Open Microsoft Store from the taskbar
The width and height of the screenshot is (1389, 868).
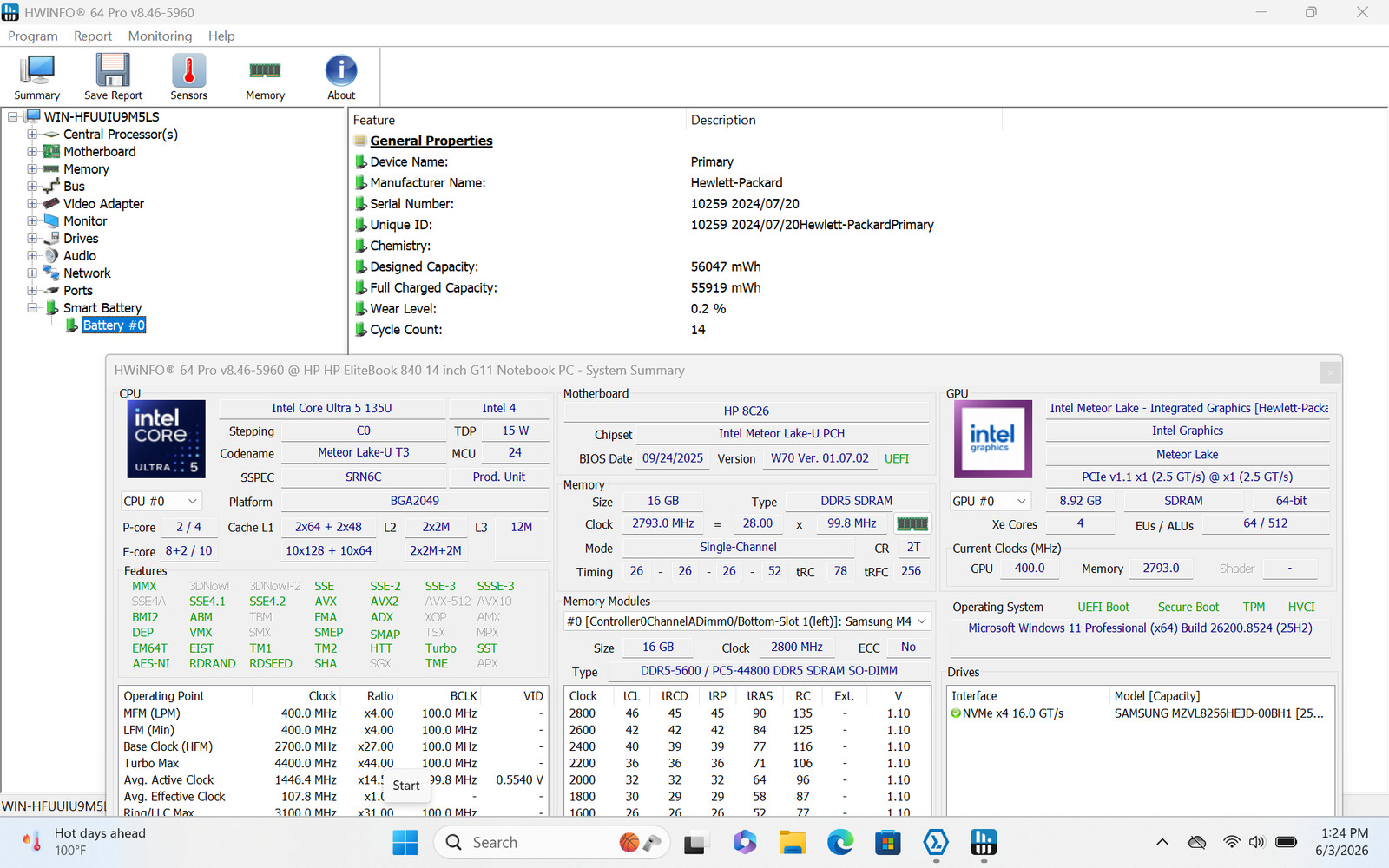(887, 842)
